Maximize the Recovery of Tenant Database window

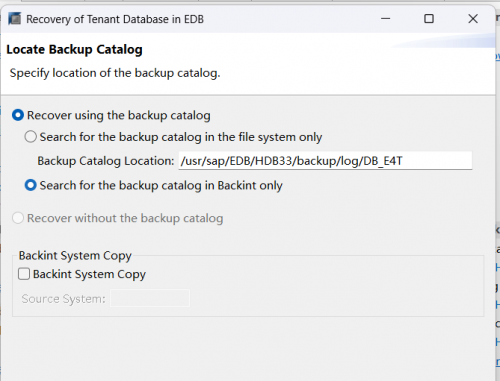[x=429, y=19]
